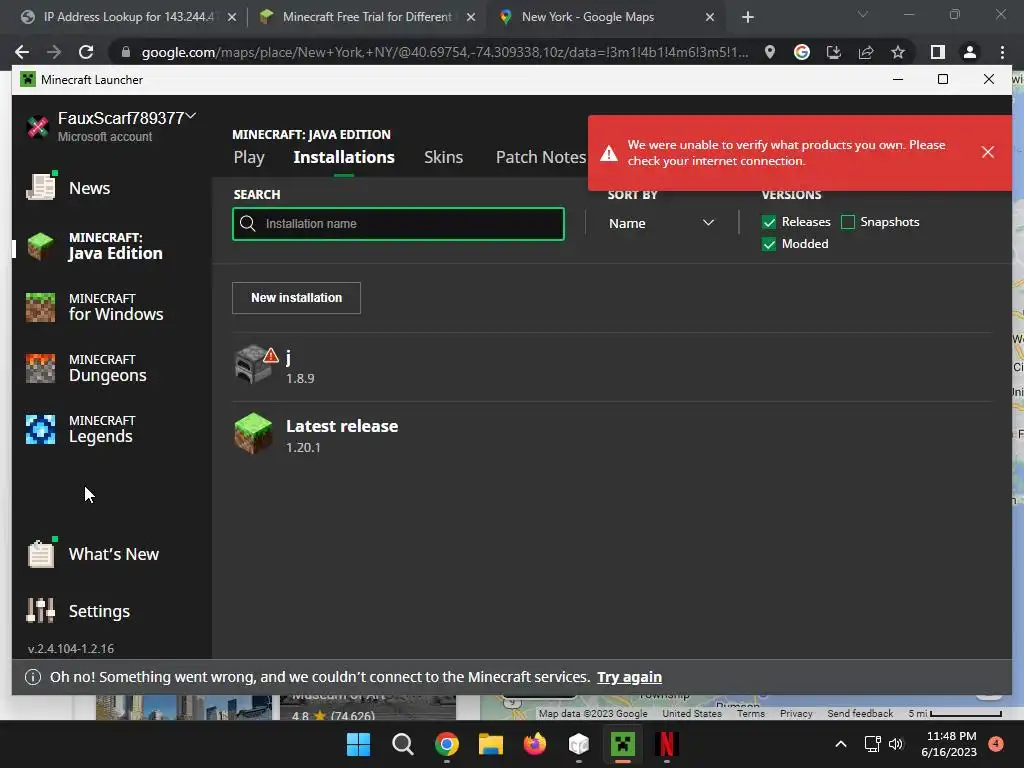Open the Minecraft Dungeons icon
The height and width of the screenshot is (768, 1024).
coord(40,368)
